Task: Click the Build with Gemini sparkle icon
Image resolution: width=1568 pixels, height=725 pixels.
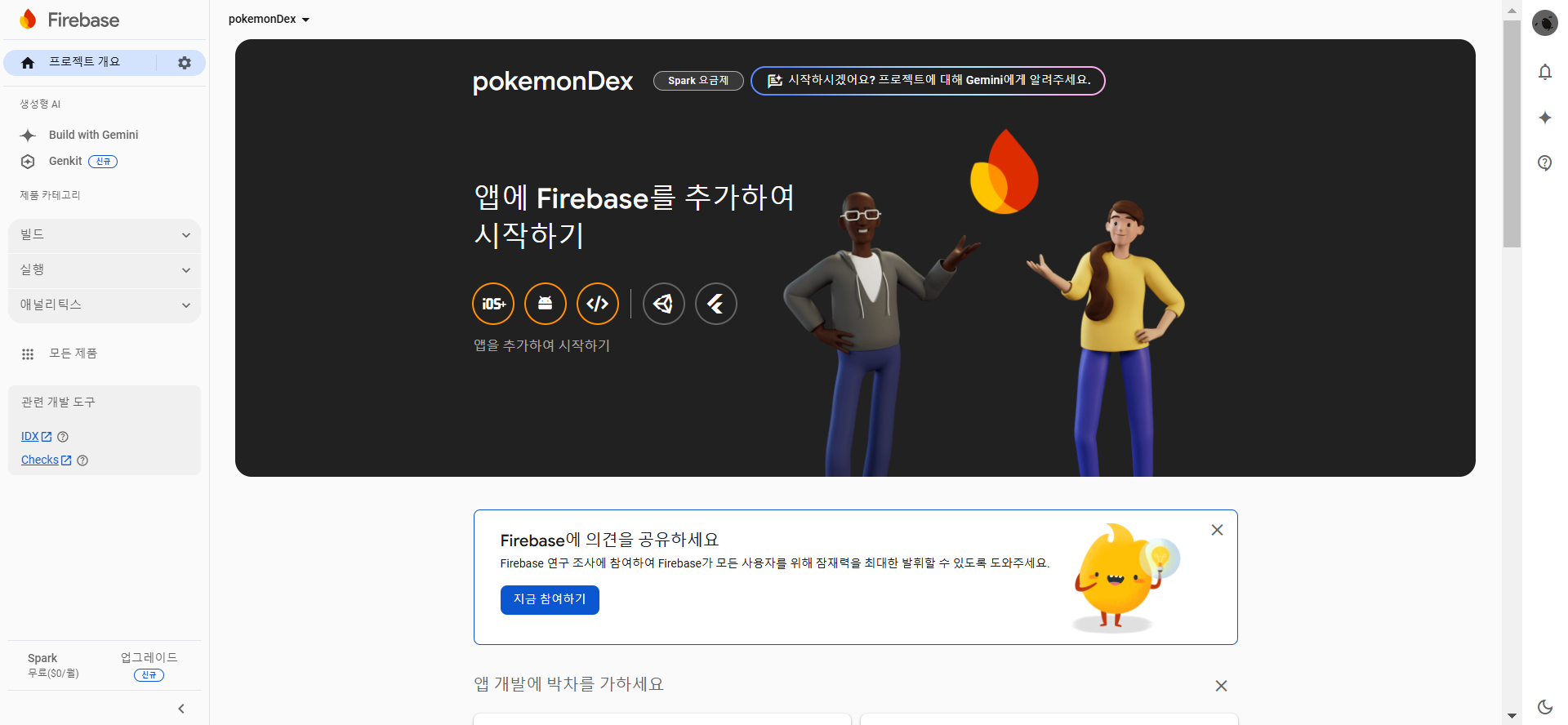Action: click(x=28, y=136)
